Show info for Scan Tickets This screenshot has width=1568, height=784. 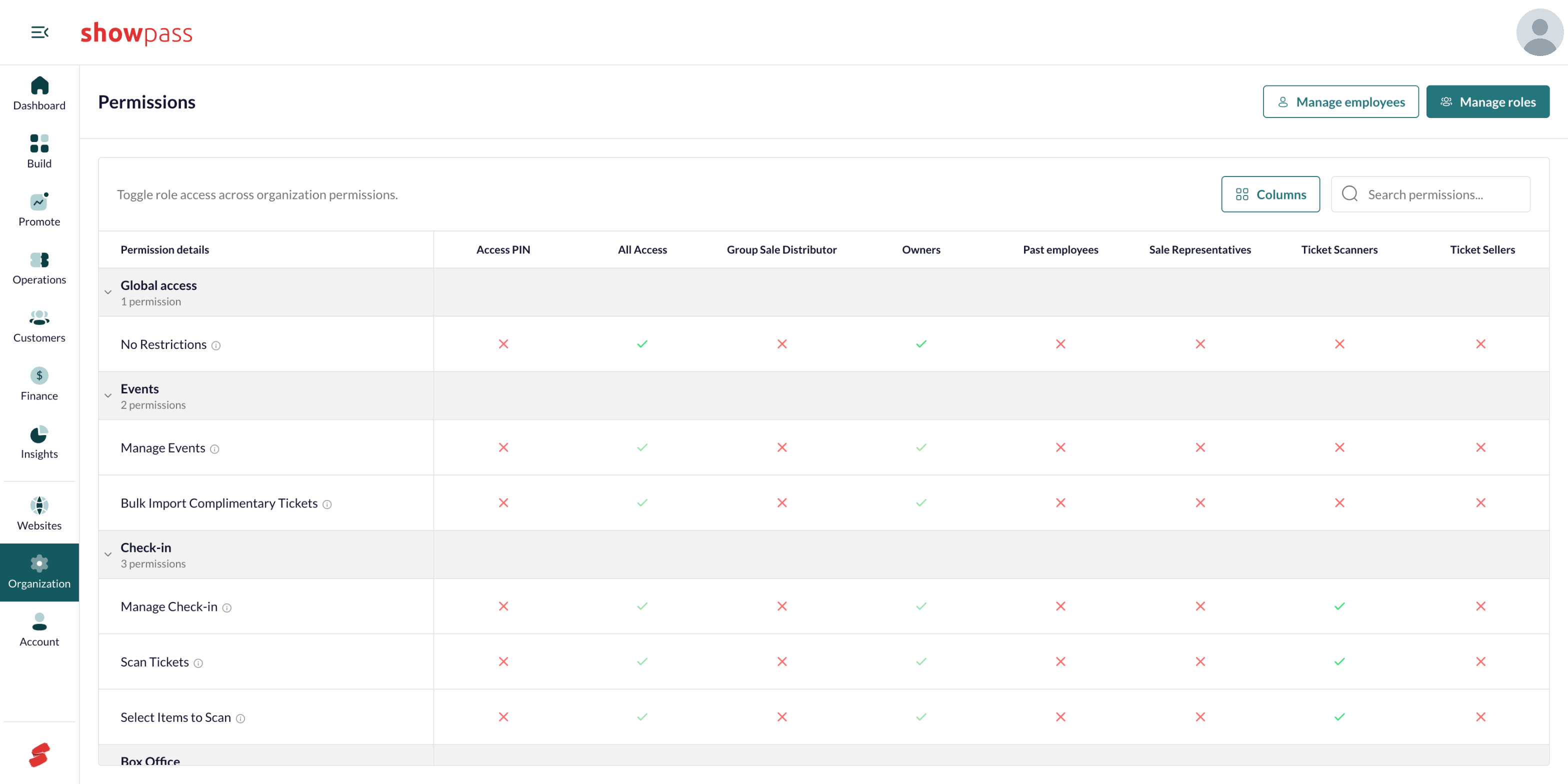point(198,663)
